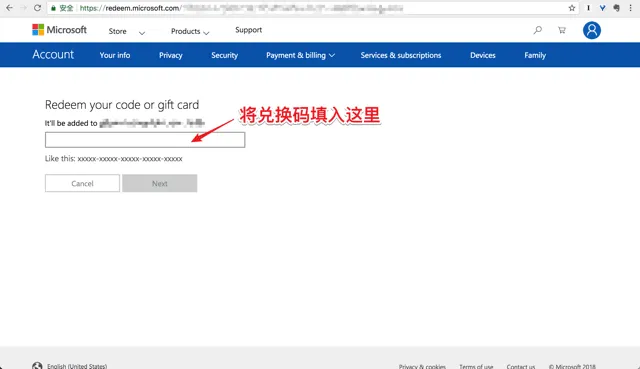640x369 pixels.
Task: Open the Devices tab
Action: (x=483, y=55)
